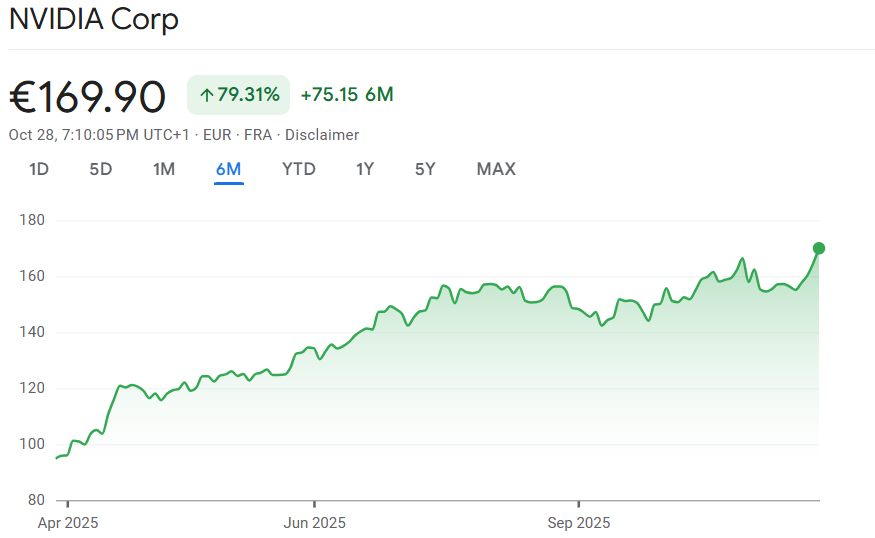Click the 180 y-axis label

33,220
